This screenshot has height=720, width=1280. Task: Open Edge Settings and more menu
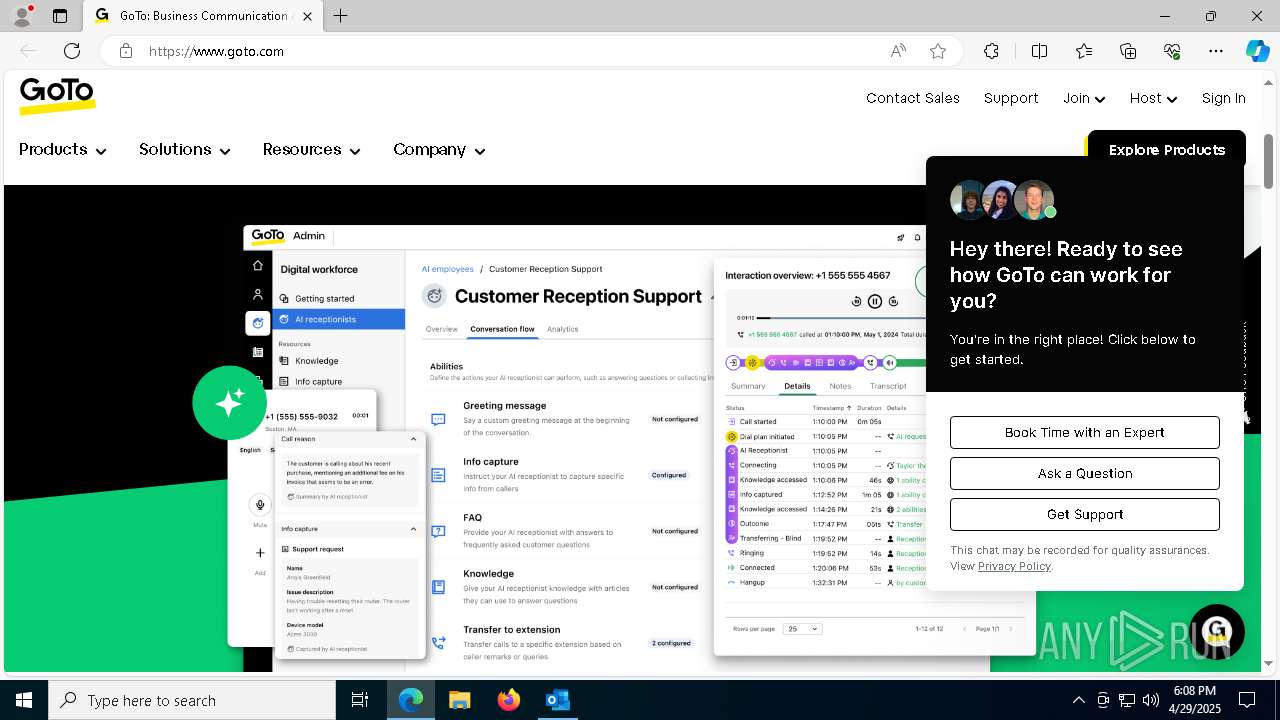[1216, 51]
